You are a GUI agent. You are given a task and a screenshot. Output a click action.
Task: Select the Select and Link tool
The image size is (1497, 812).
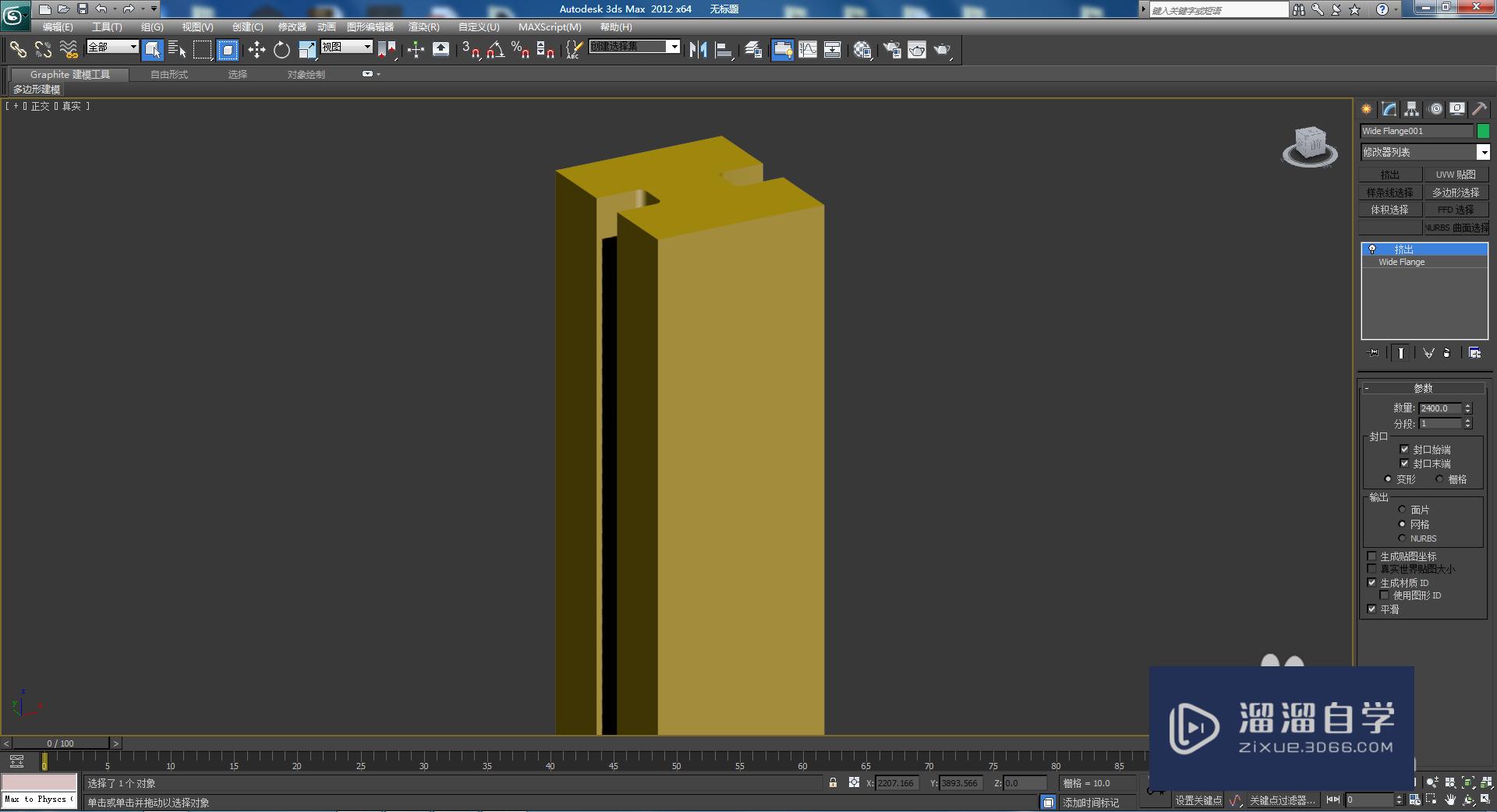point(17,50)
